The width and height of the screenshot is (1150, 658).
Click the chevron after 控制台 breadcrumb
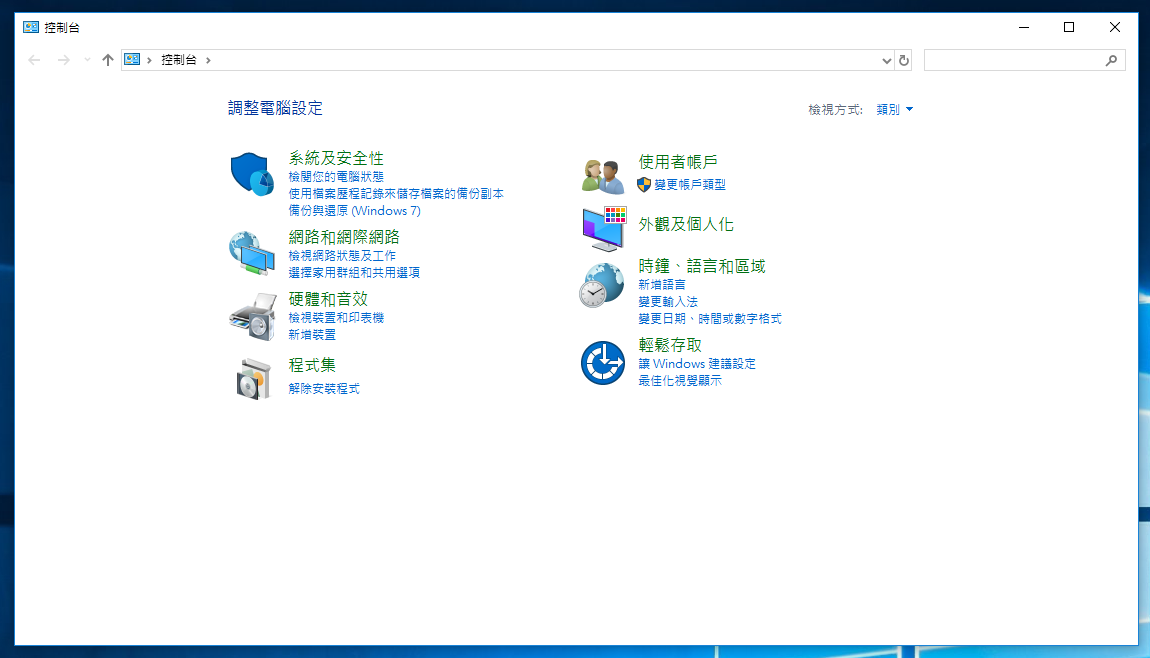click(208, 60)
